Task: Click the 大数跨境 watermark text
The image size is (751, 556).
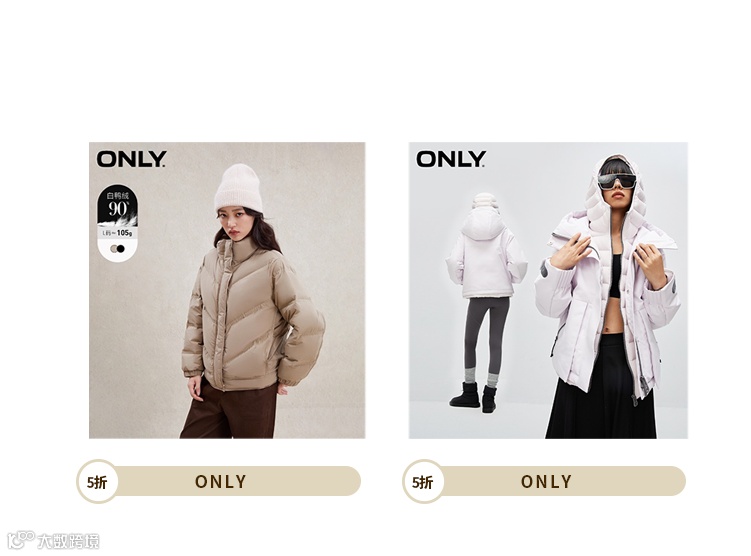Action: [68, 541]
